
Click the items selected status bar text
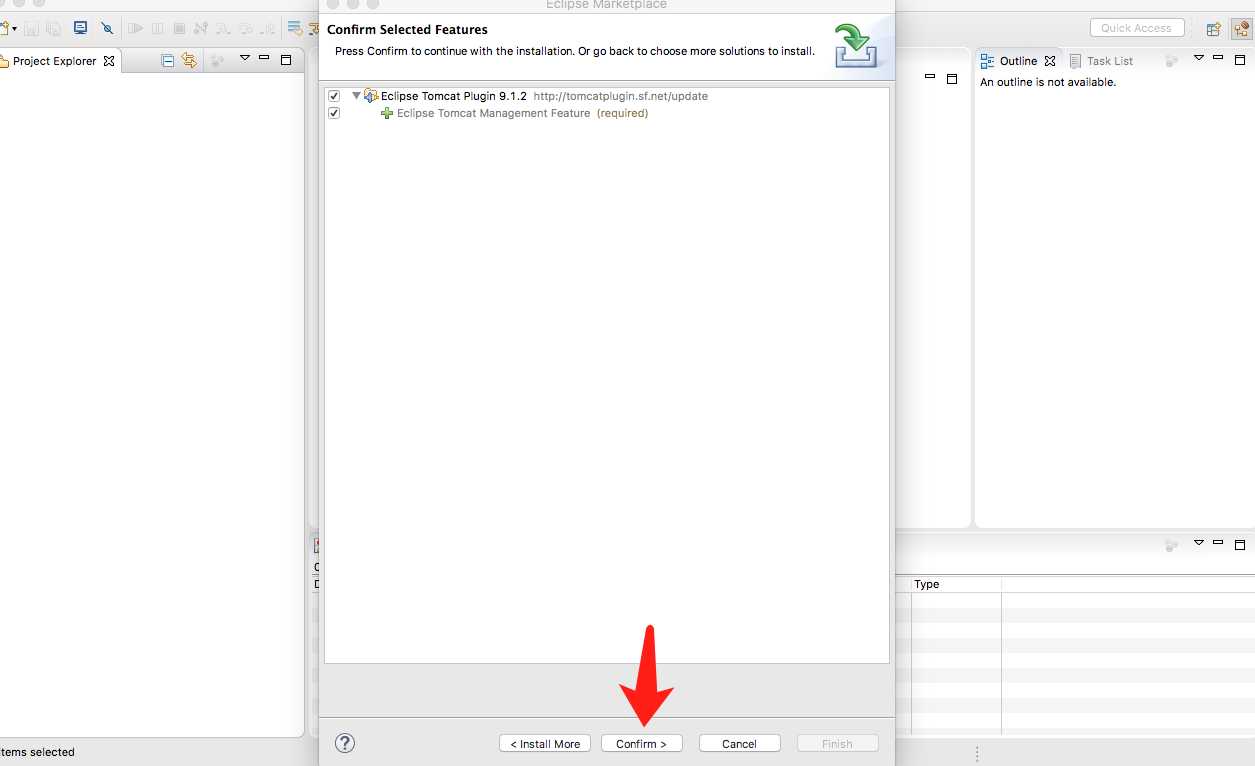pyautogui.click(x=38, y=752)
